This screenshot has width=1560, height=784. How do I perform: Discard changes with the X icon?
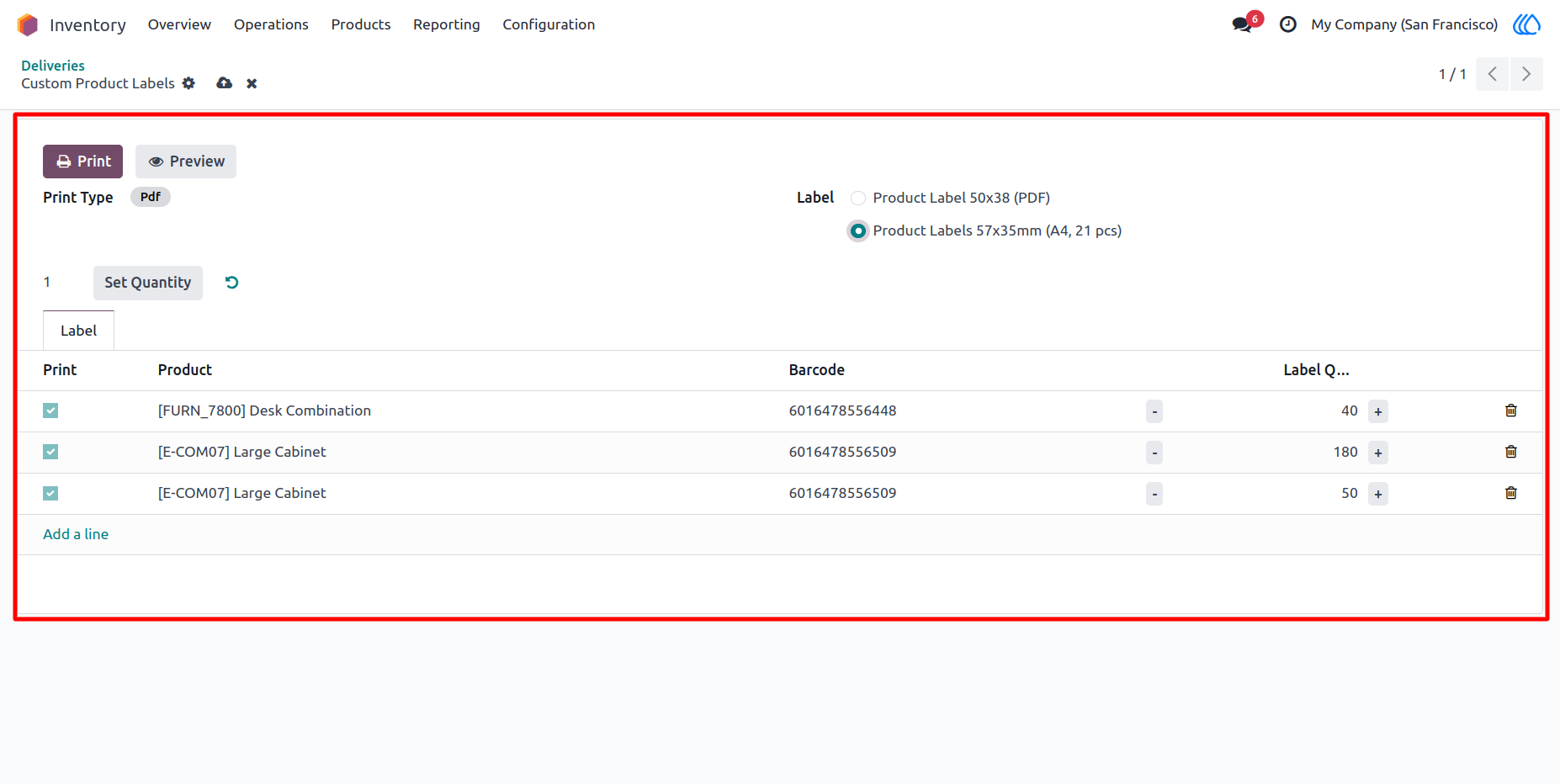click(252, 83)
